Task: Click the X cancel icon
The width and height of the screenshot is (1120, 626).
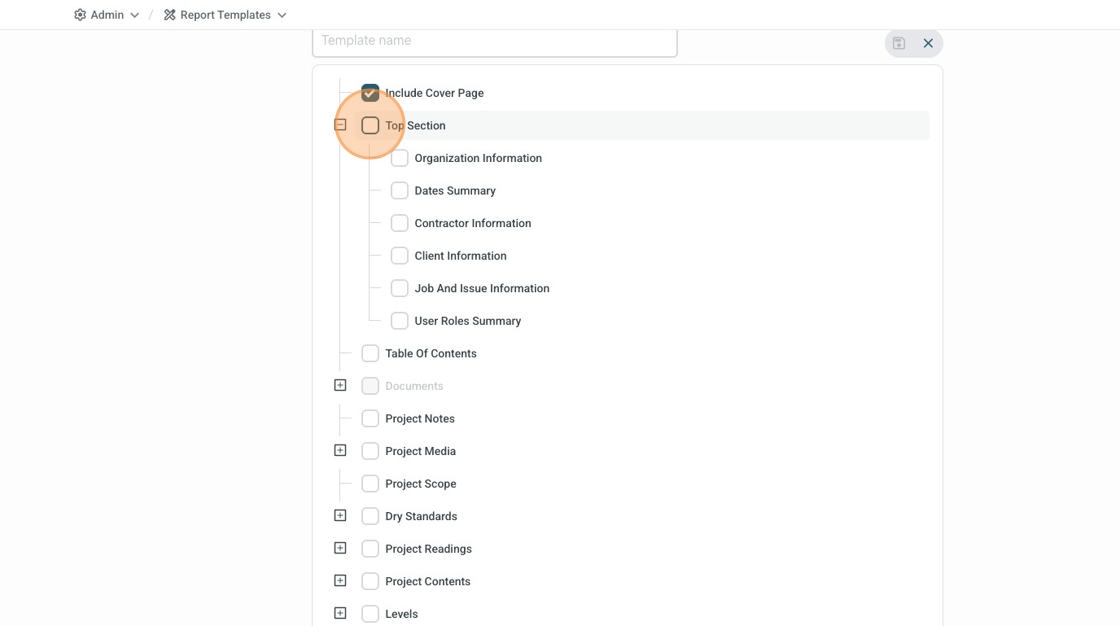Action: tap(928, 43)
